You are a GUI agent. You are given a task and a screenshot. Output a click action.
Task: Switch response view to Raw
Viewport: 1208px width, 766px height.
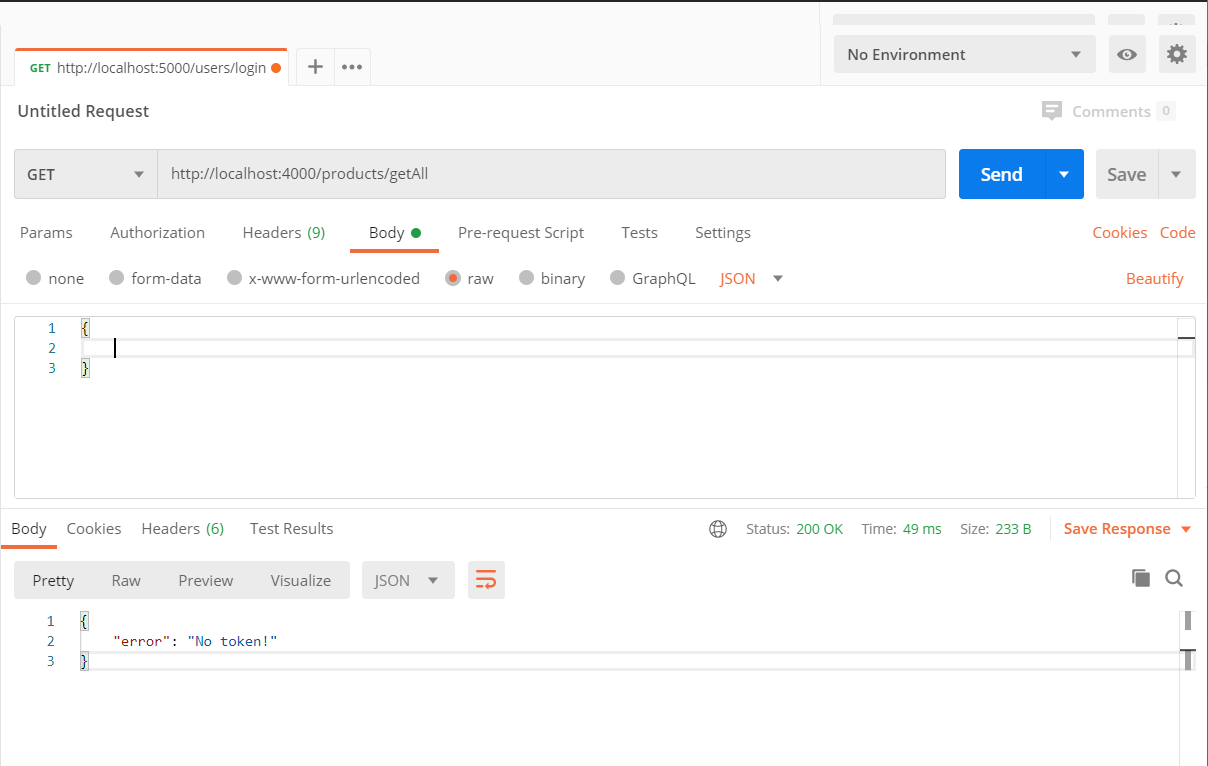point(126,580)
